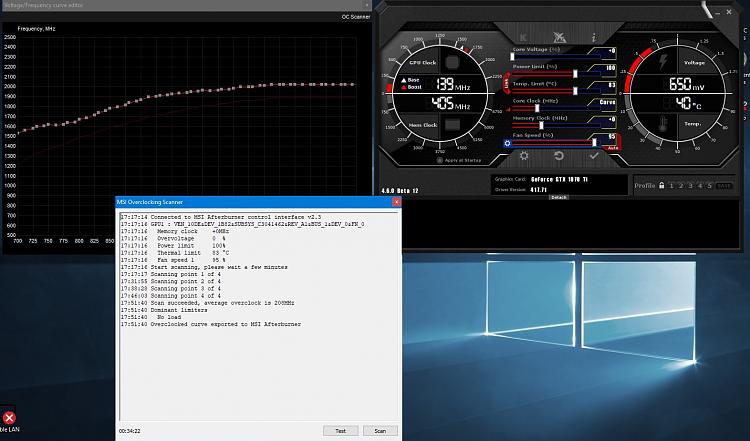Click the Power Limit slider handle
The image size is (750, 441).
[575, 74]
